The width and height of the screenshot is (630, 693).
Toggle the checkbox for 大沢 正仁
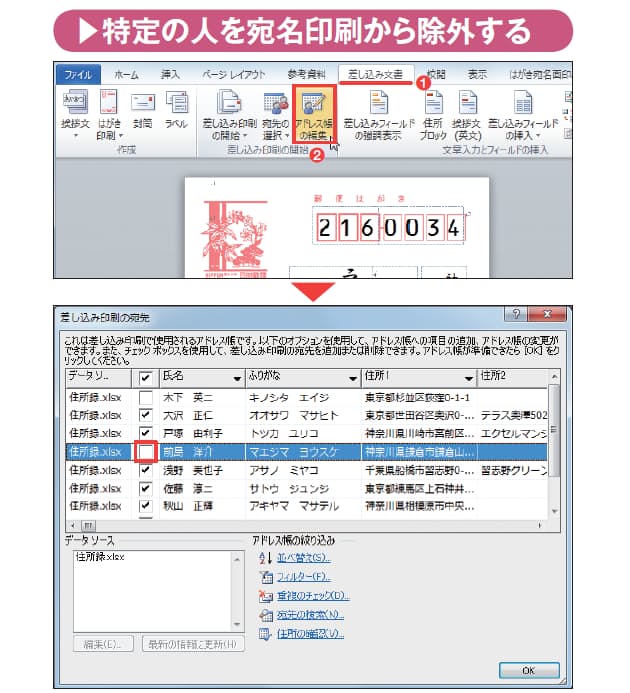point(145,415)
